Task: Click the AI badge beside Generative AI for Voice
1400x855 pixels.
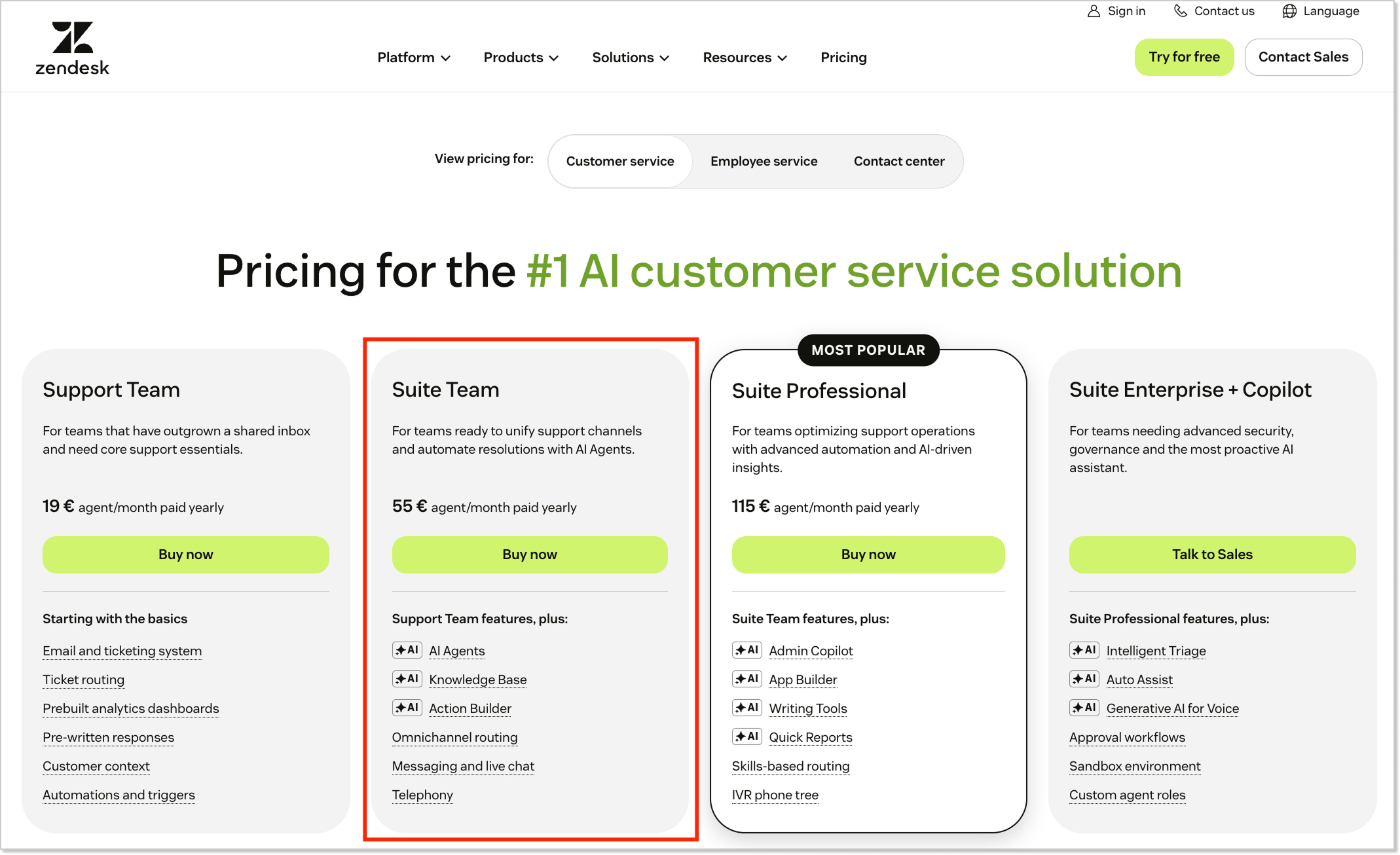Action: click(1084, 708)
